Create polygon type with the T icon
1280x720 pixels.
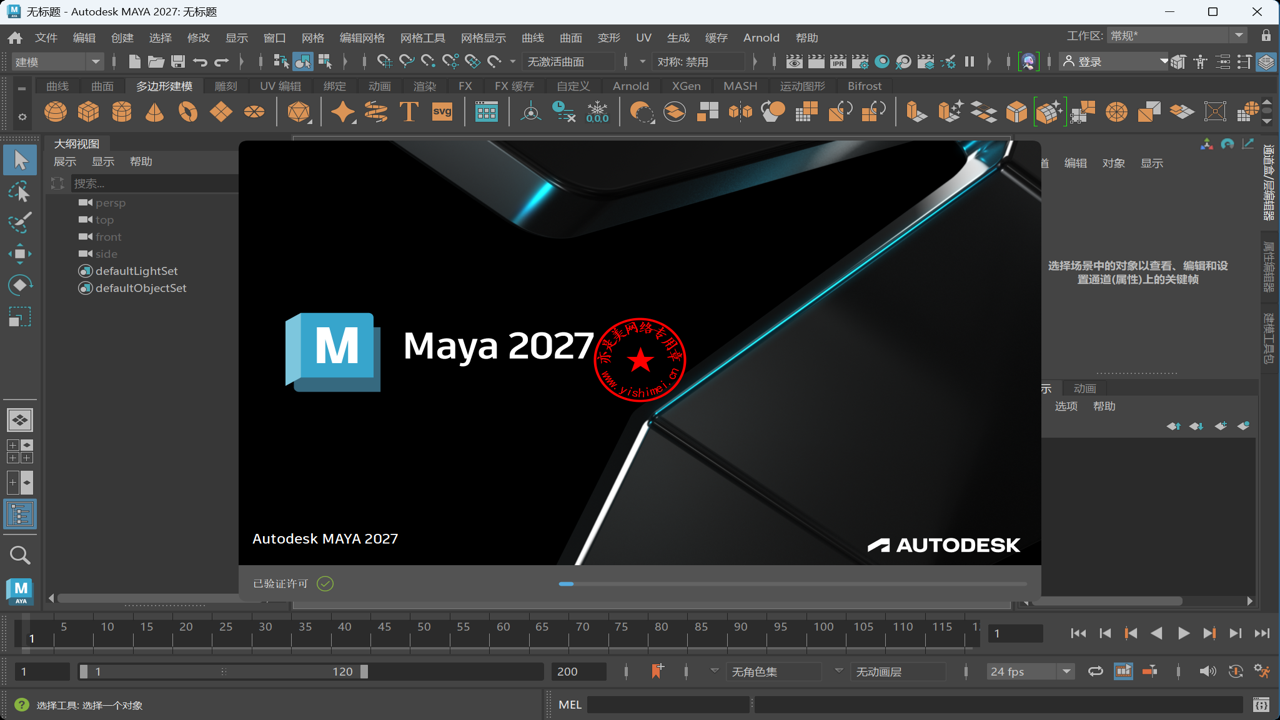pos(409,112)
